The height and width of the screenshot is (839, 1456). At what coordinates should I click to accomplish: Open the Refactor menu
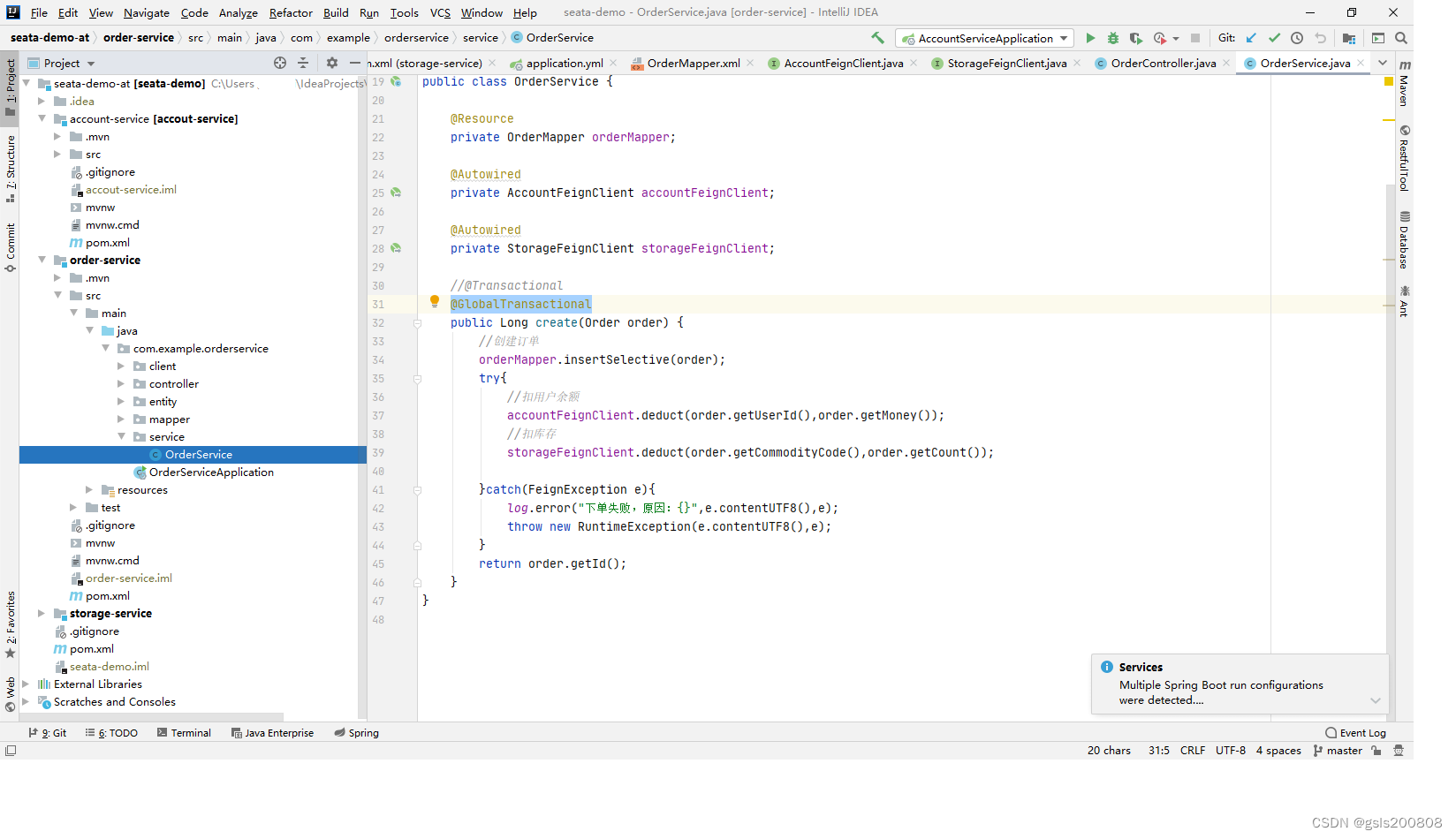tap(291, 12)
